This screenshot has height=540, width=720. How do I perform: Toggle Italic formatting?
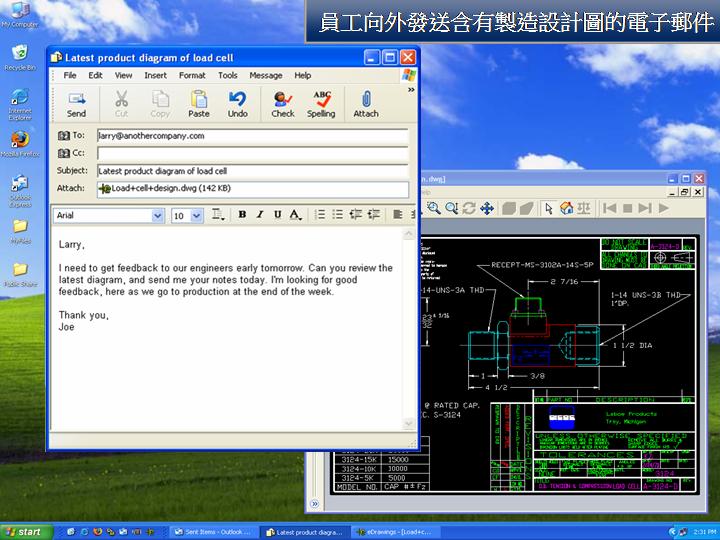click(260, 214)
